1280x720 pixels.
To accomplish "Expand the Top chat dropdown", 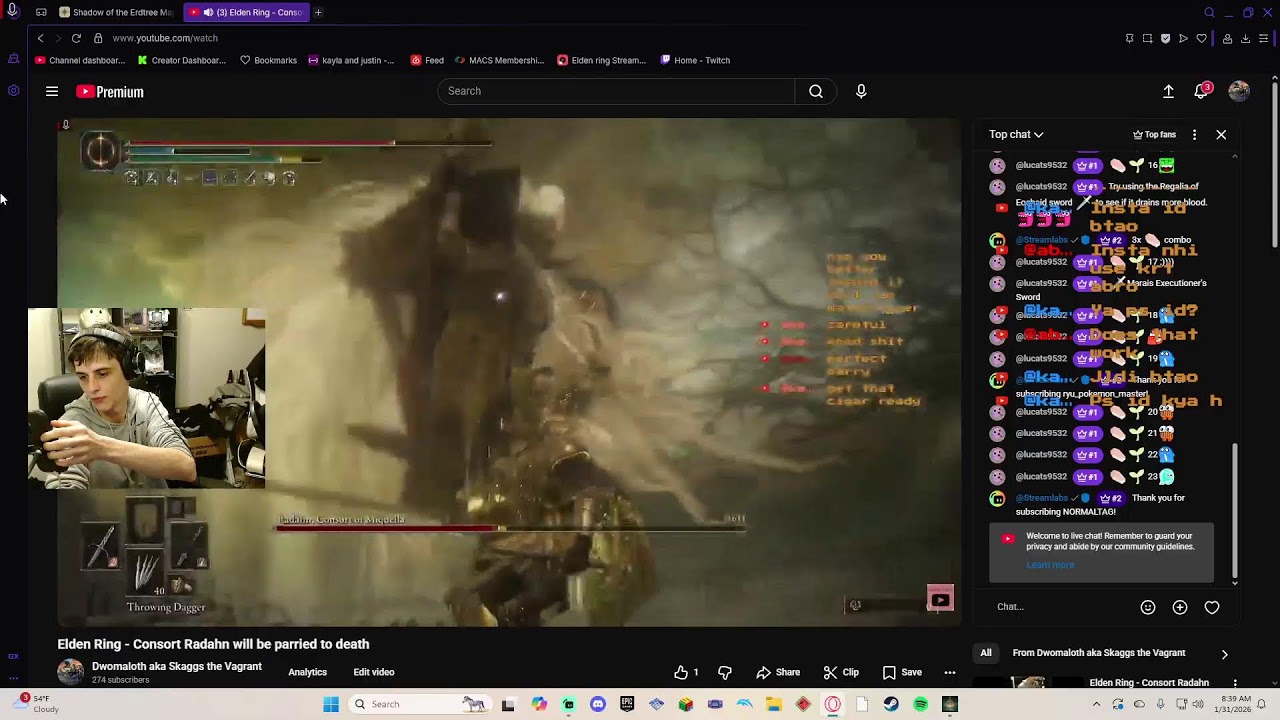I will pyautogui.click(x=1016, y=134).
